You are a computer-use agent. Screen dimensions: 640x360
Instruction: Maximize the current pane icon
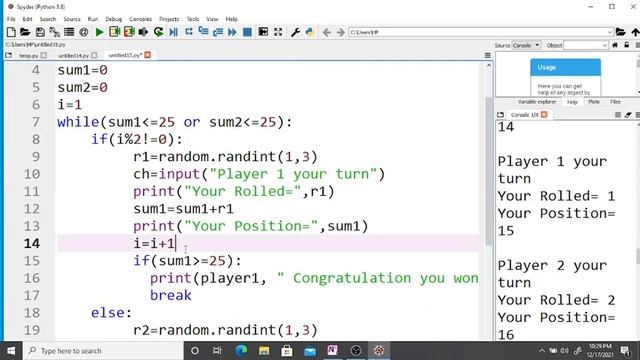coord(263,32)
